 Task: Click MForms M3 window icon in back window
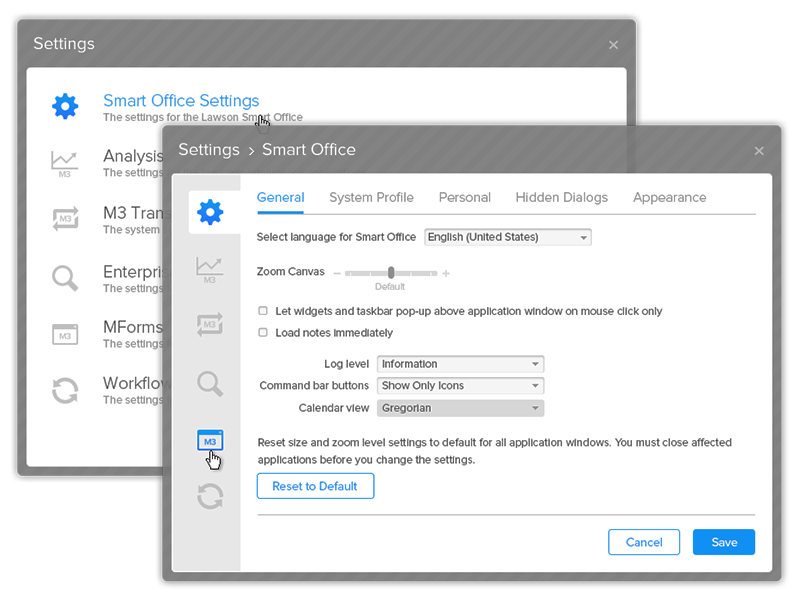65,335
